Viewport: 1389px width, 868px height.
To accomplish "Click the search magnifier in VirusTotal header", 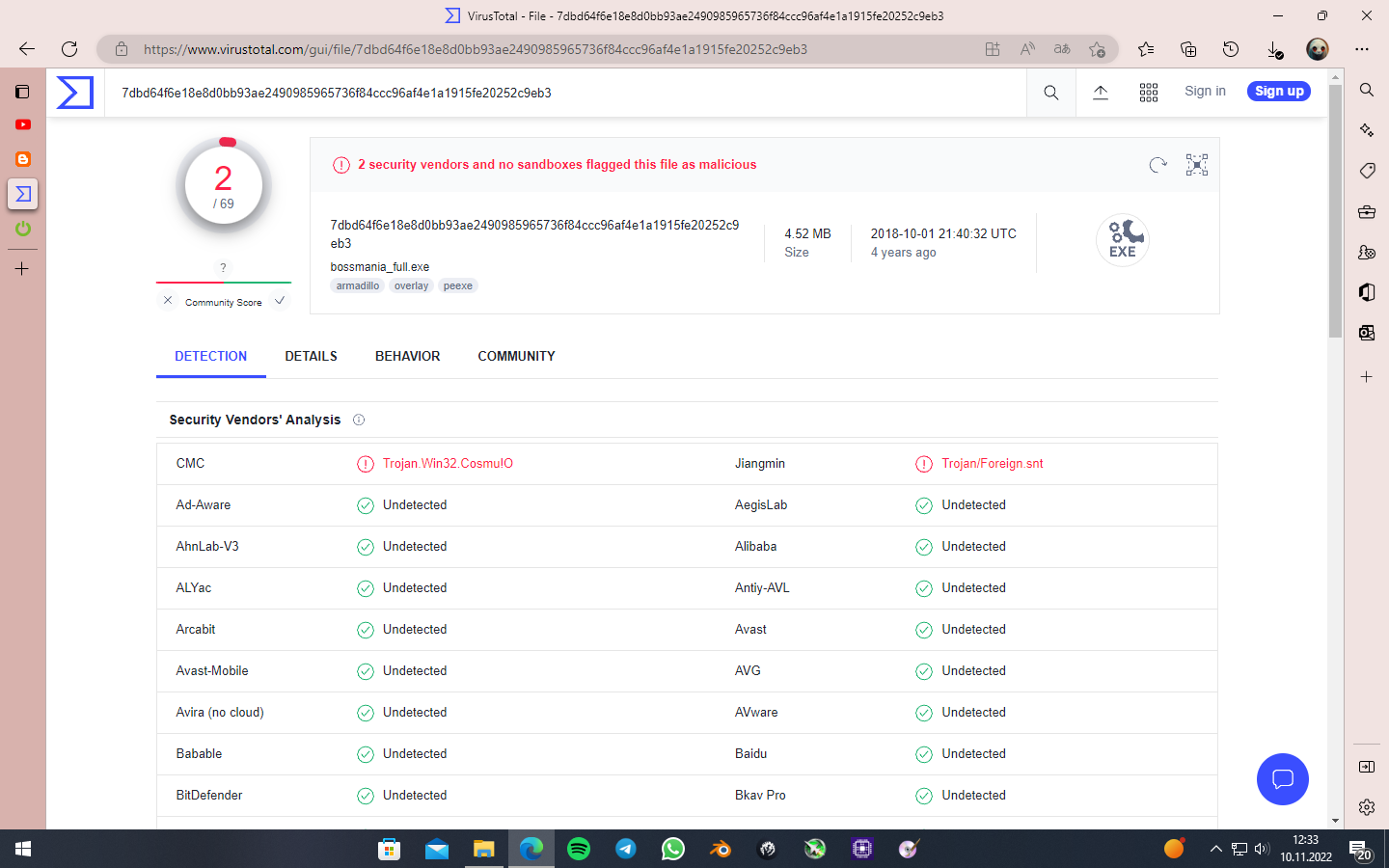I will pos(1051,93).
